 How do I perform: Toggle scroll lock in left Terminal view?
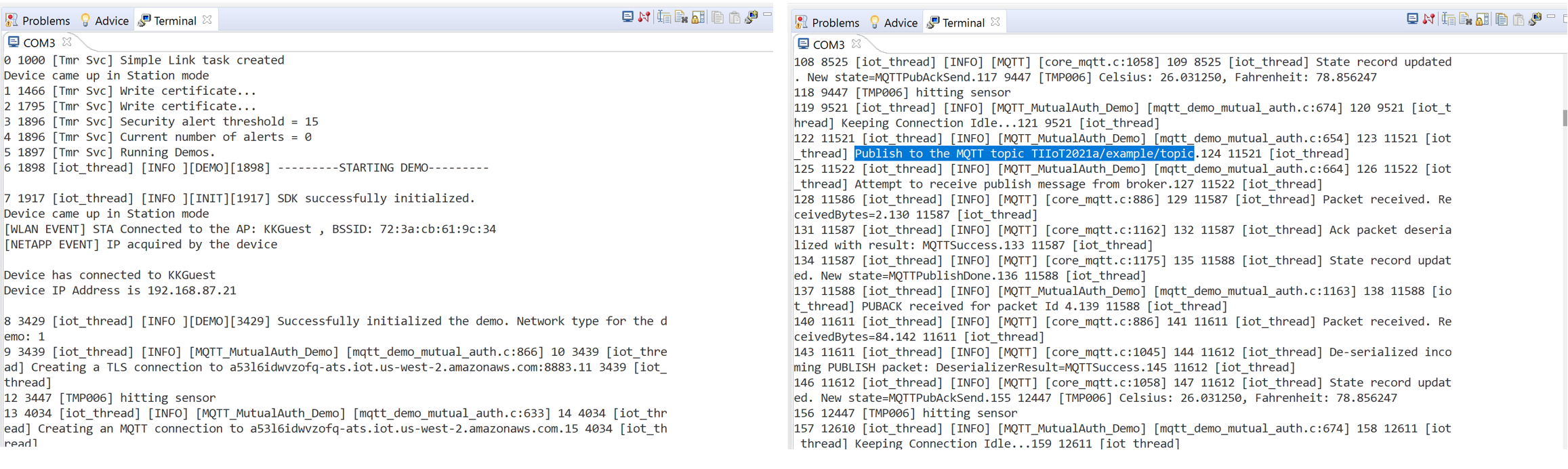tap(698, 17)
